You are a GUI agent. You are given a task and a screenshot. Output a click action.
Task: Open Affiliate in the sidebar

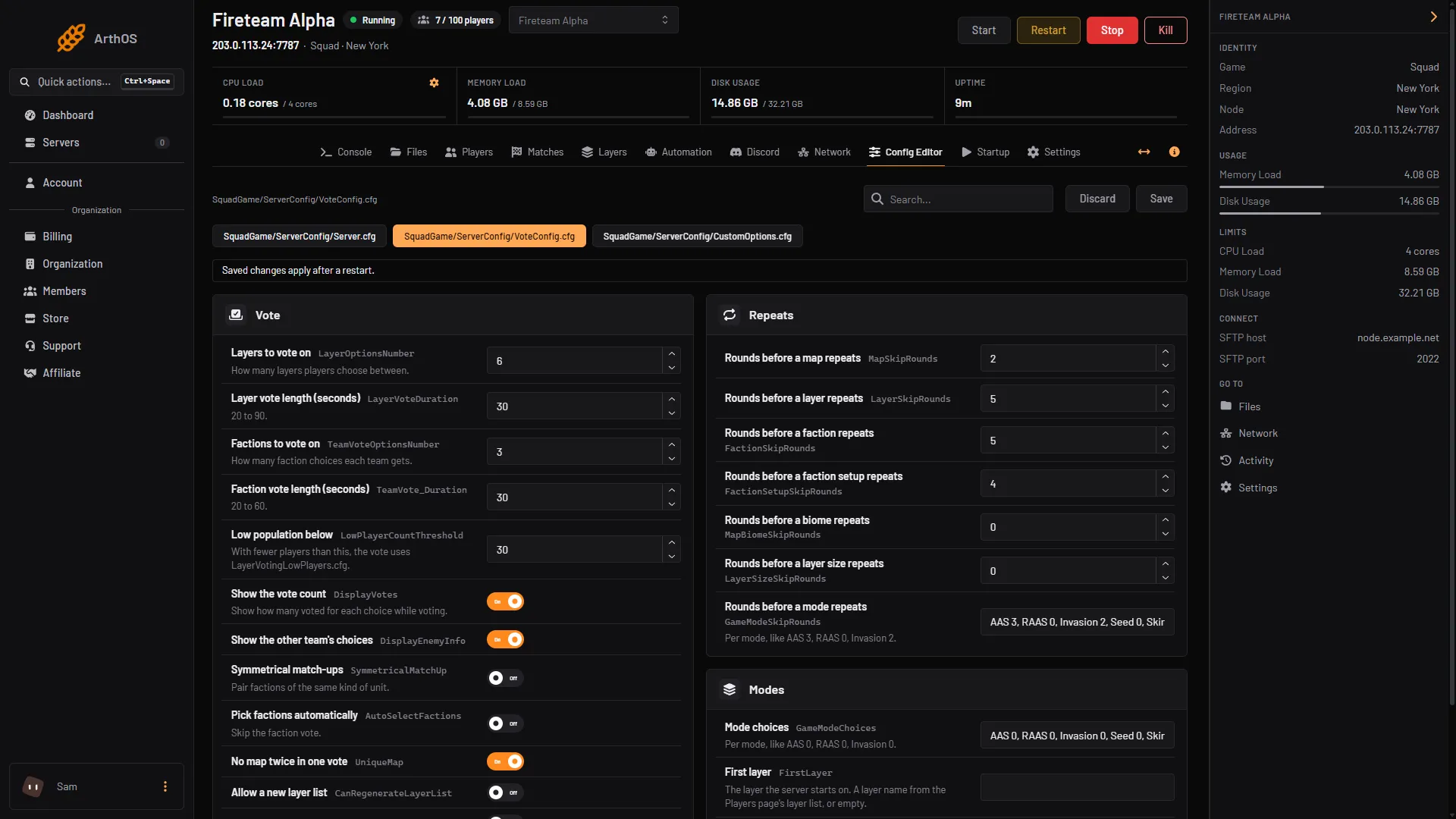point(96,373)
